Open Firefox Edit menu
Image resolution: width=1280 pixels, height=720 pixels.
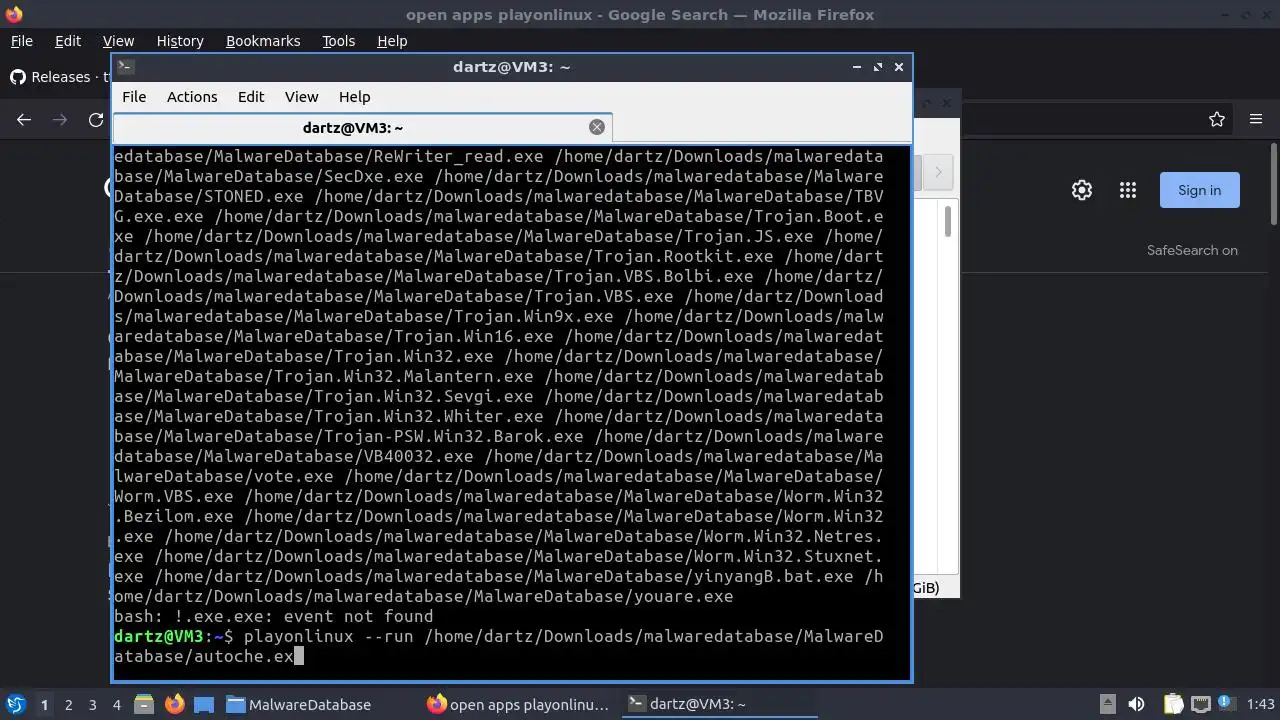[x=68, y=41]
